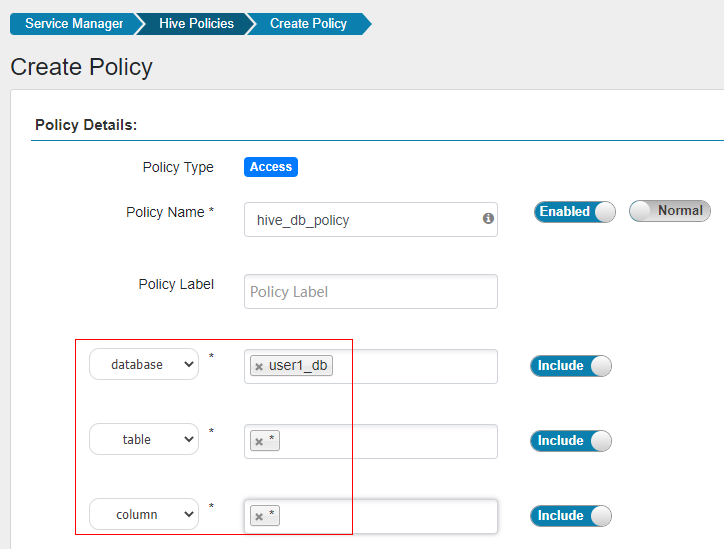Toggle the Normal override switch
The width and height of the screenshot is (724, 549).
tap(669, 211)
